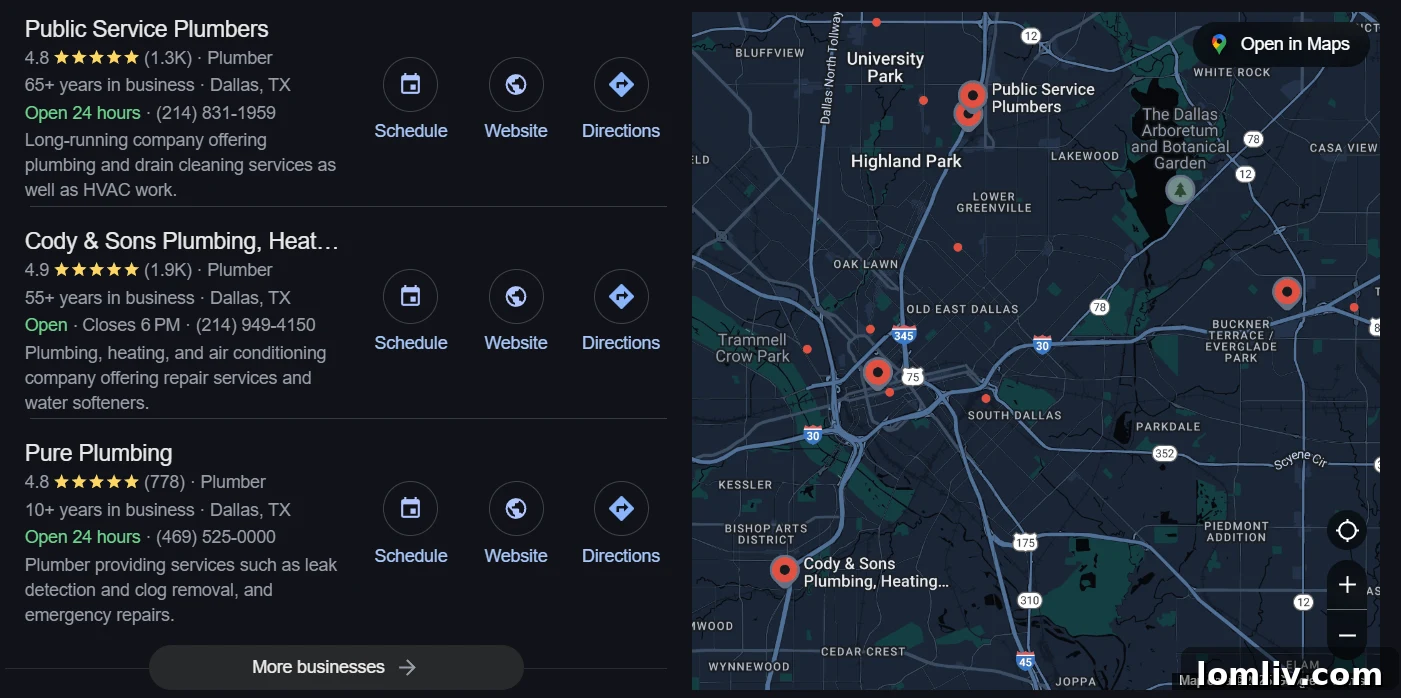Get Directions to Public Service Plumbers
The image size is (1401, 698).
tap(621, 85)
